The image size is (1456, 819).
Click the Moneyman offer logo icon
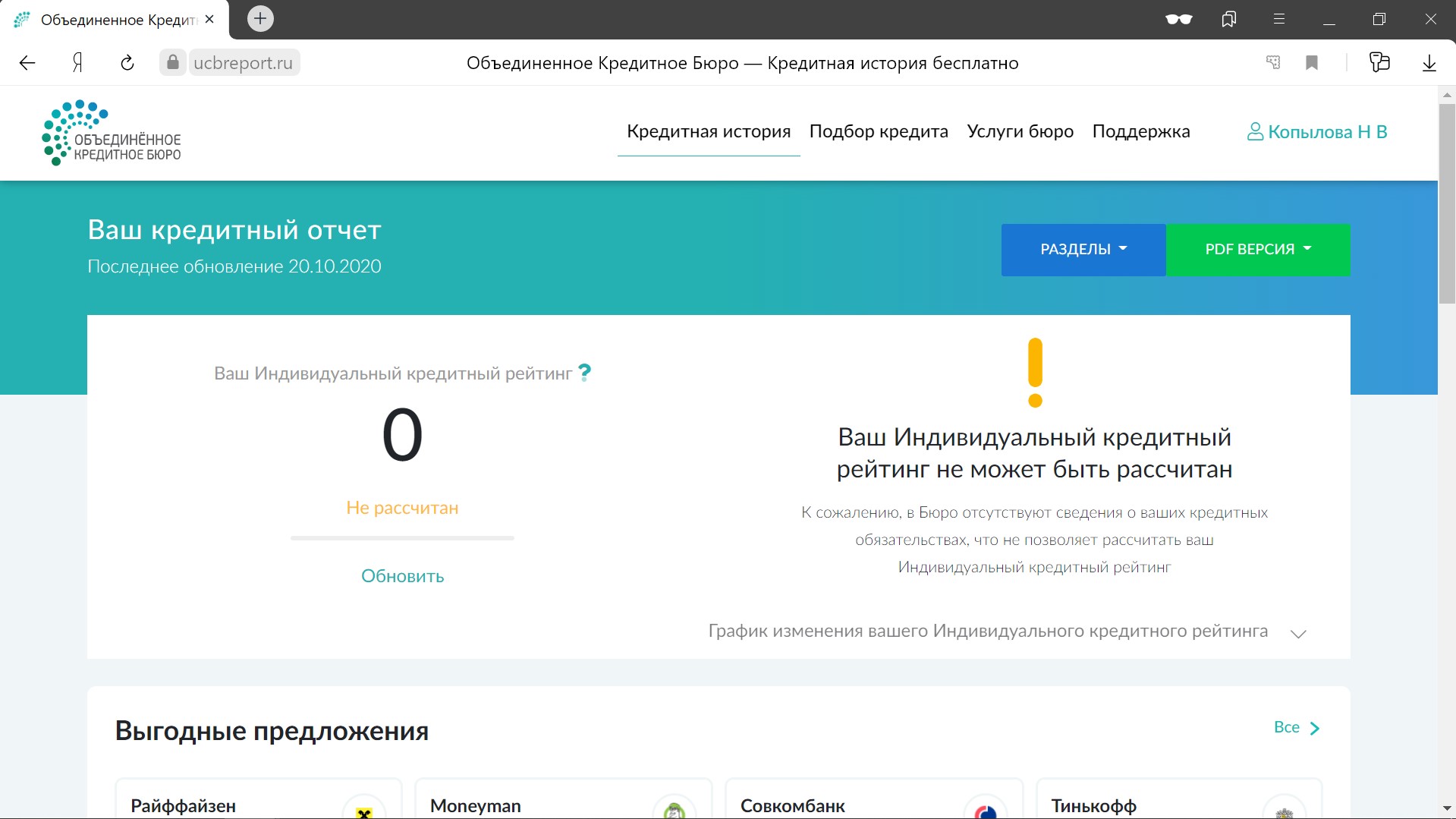[x=675, y=808]
